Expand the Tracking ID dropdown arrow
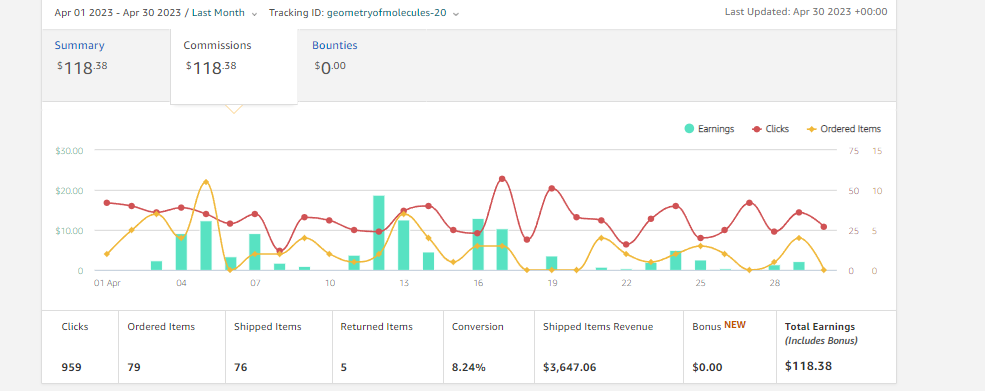 455,13
